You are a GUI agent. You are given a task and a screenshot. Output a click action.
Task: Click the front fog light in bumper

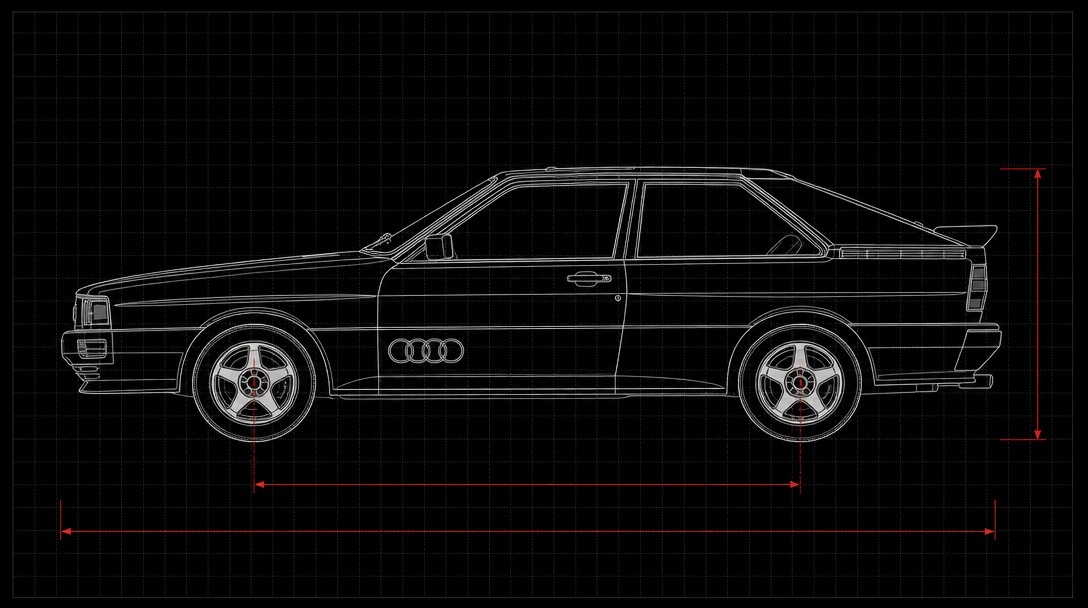(92, 348)
